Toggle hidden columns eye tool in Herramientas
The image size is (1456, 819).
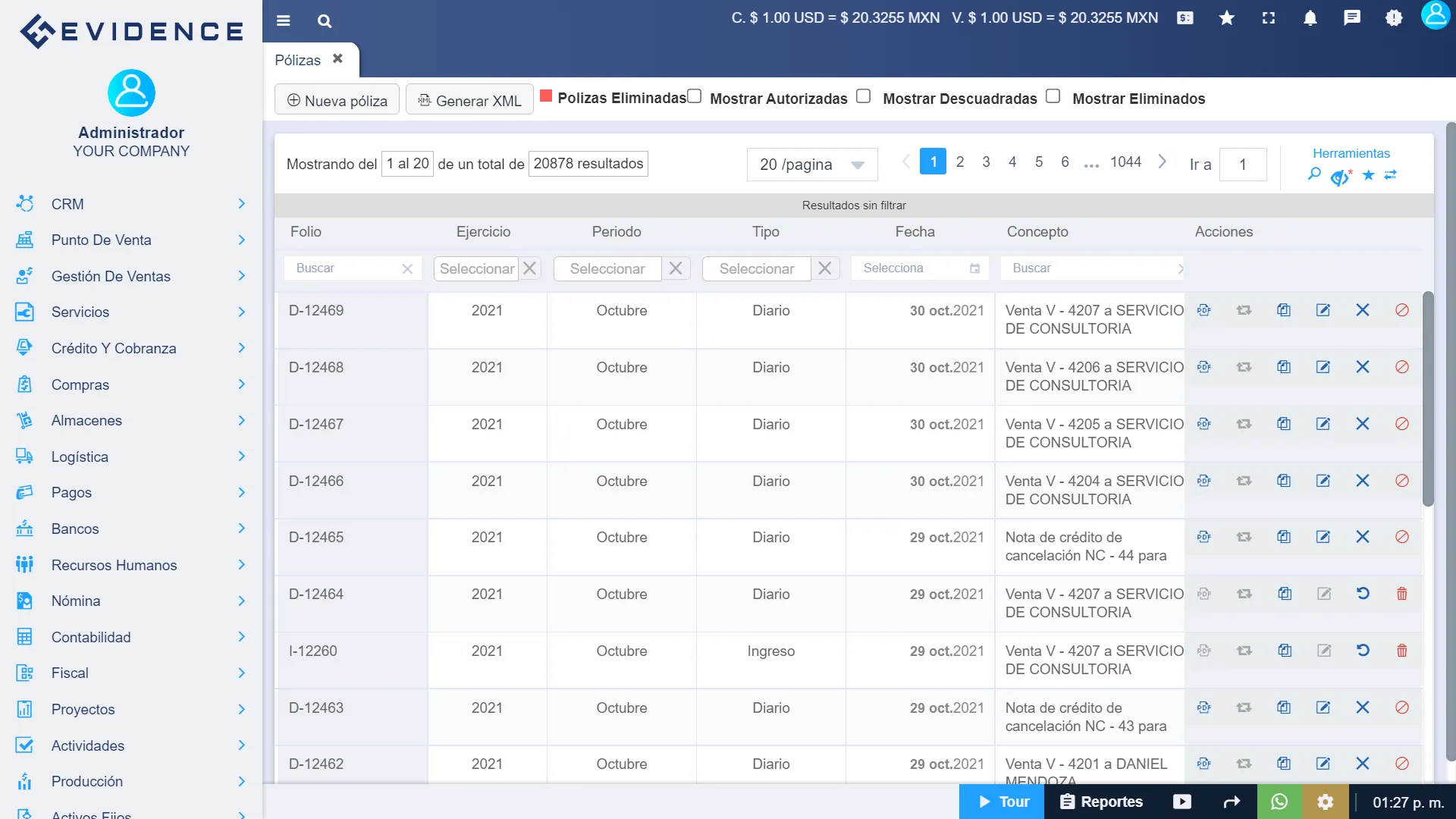[1341, 176]
